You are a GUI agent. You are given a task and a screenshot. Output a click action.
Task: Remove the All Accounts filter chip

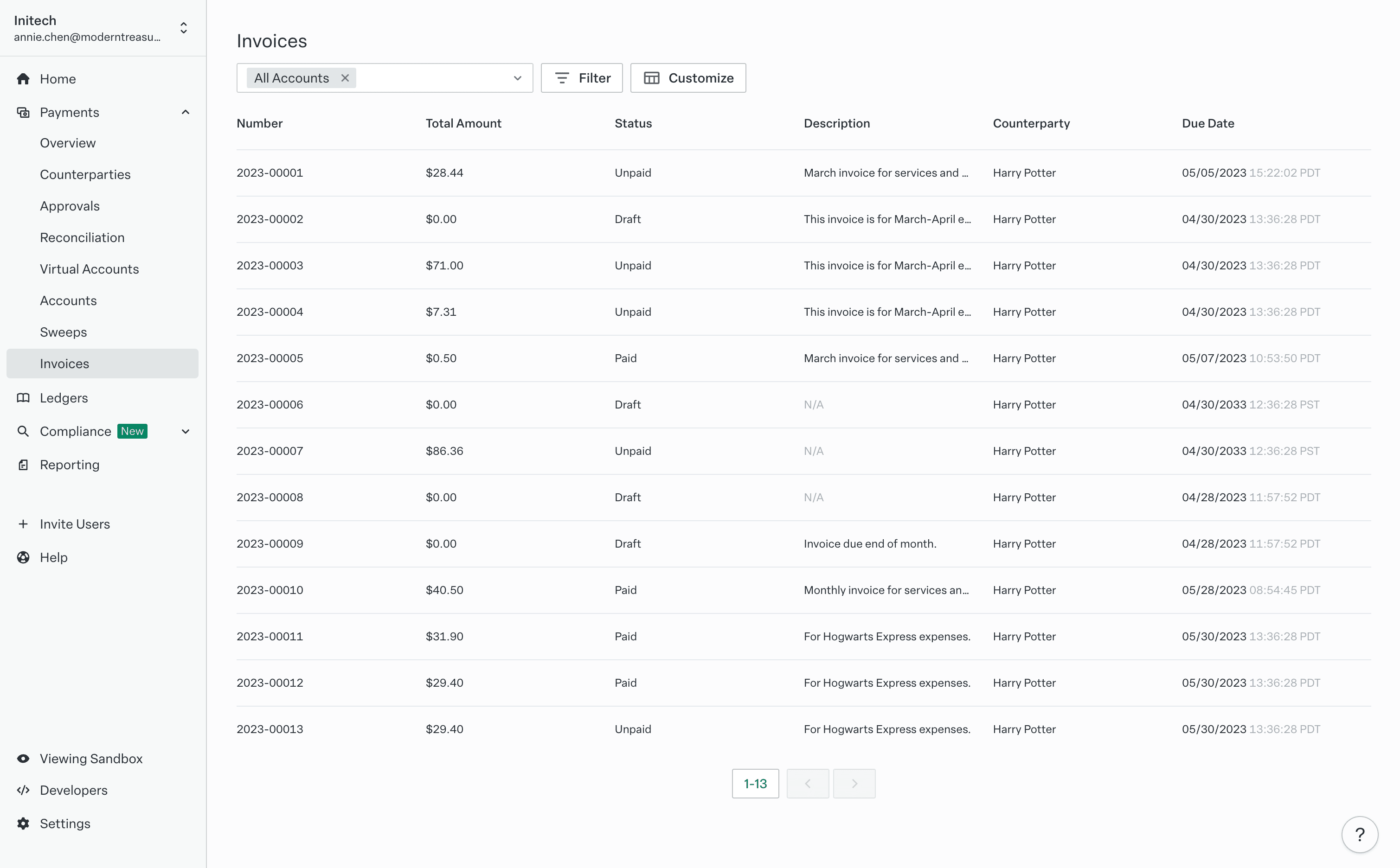(x=345, y=78)
